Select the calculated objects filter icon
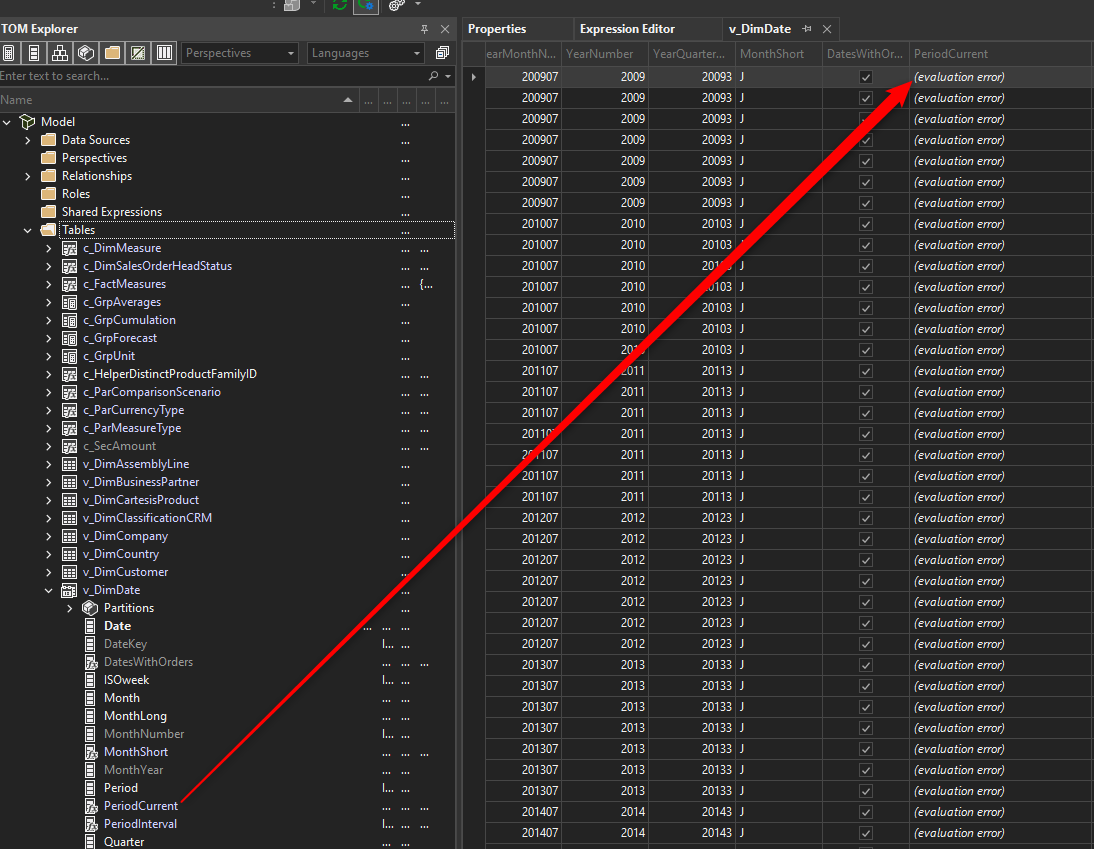1094x849 pixels. pos(138,53)
